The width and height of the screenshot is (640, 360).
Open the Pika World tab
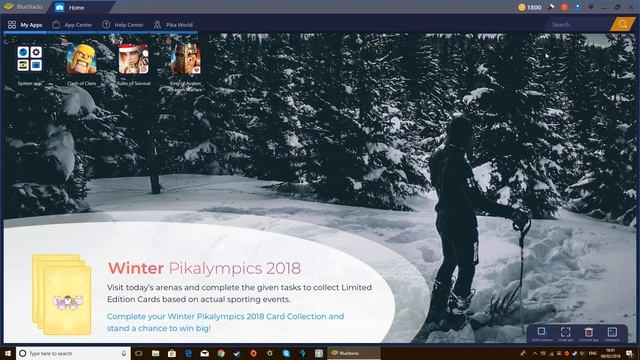[173, 25]
